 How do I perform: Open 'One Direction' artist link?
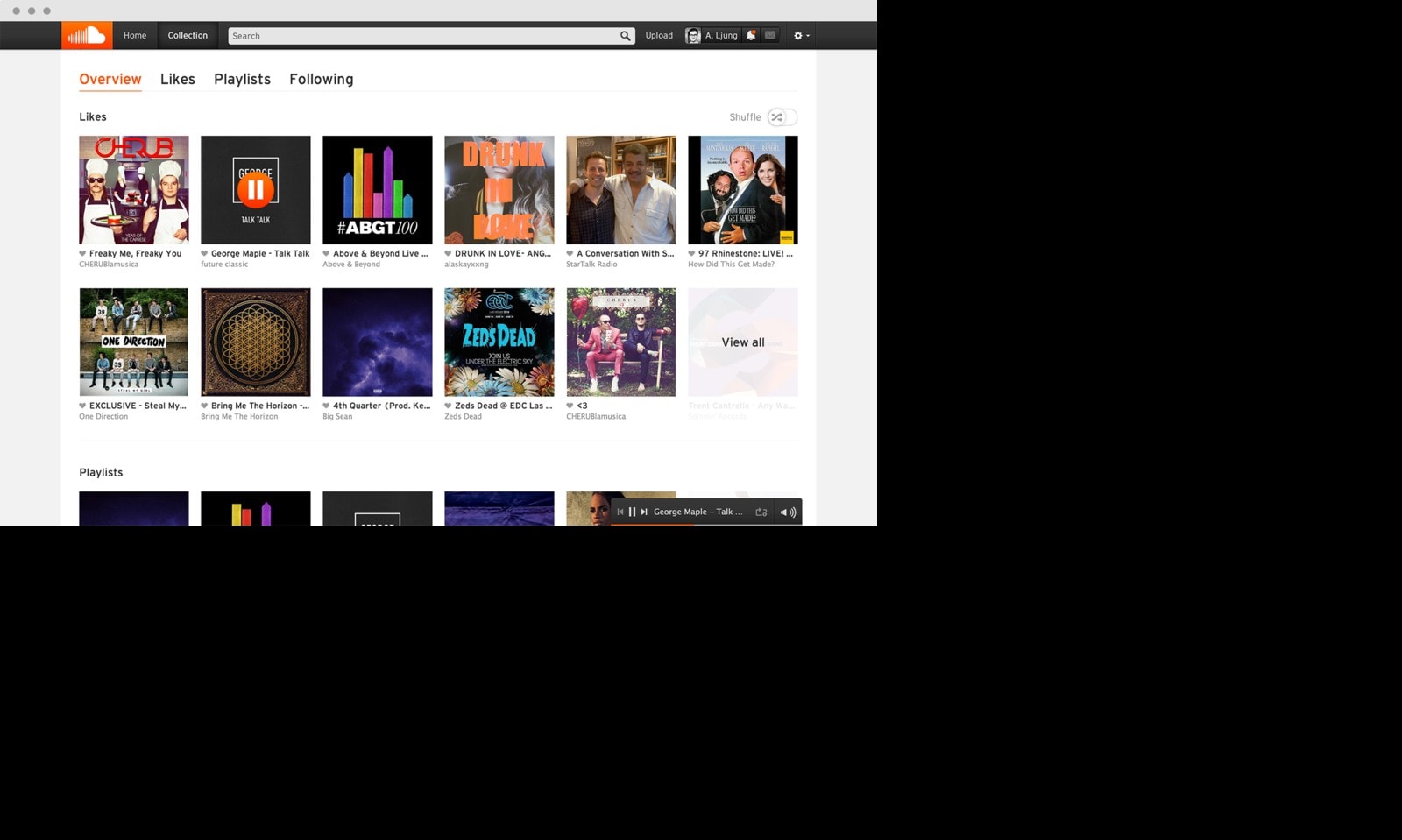(103, 417)
